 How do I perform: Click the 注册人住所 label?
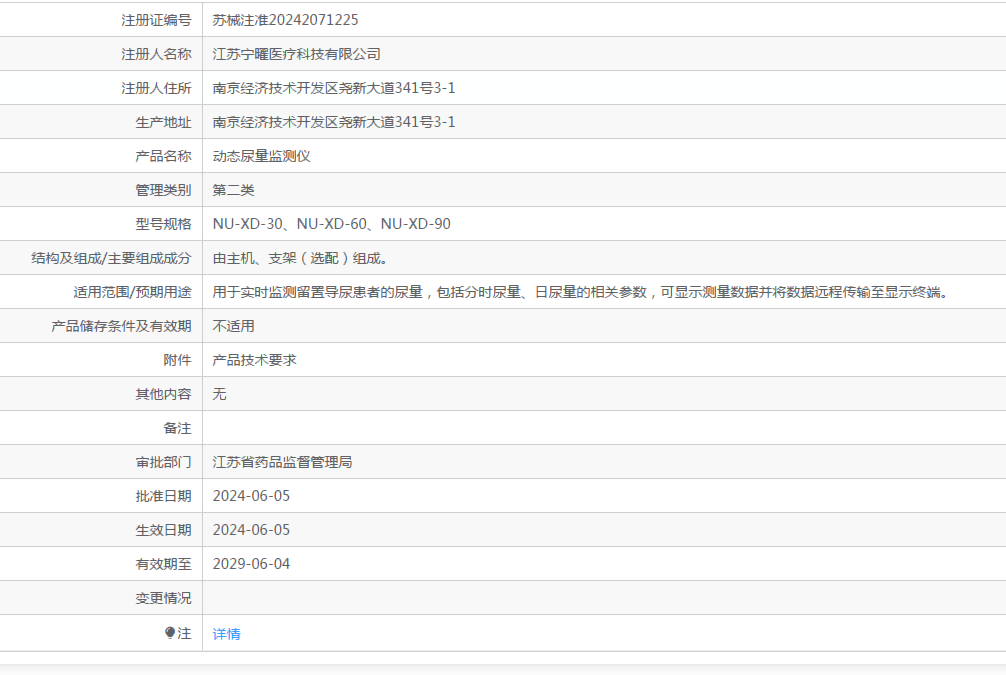(x=157, y=89)
